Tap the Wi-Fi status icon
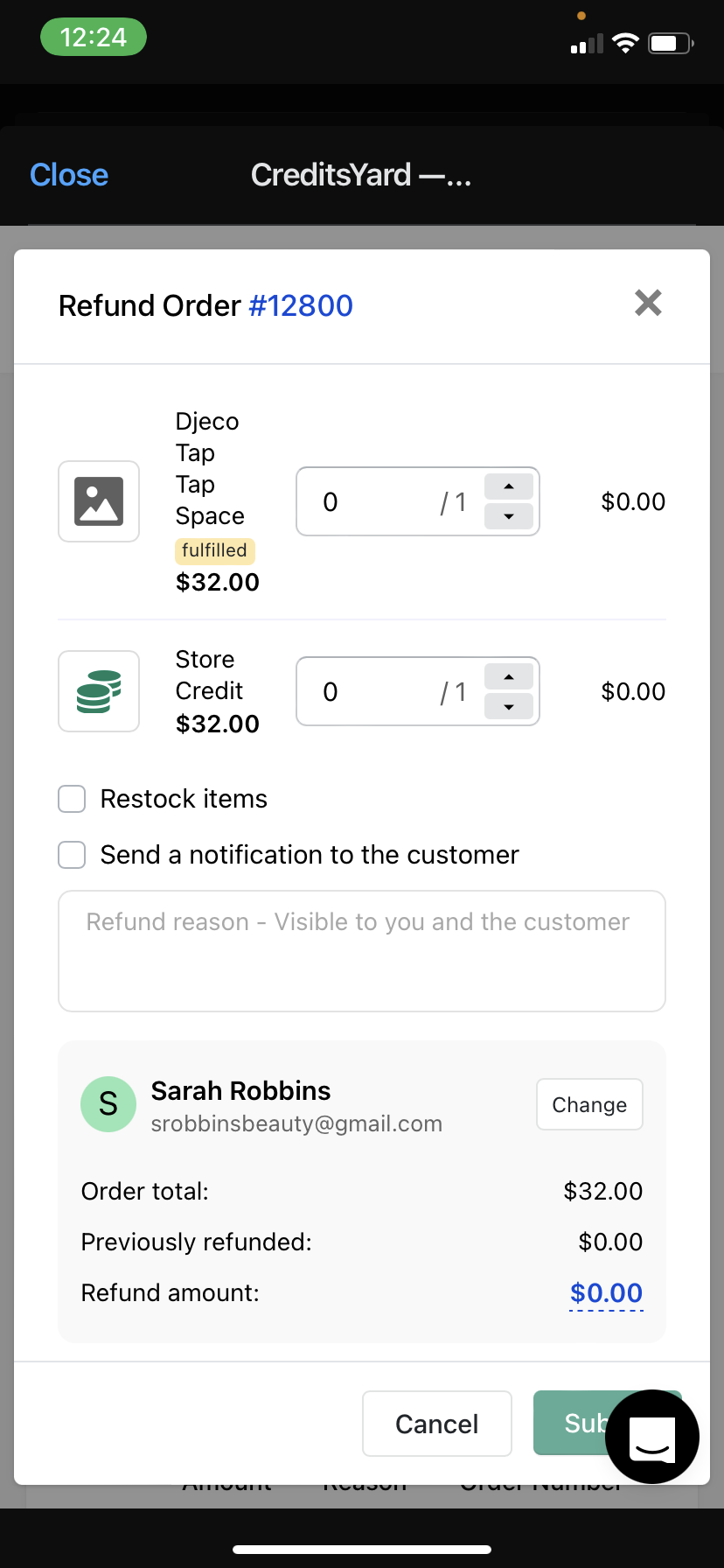 (625, 43)
